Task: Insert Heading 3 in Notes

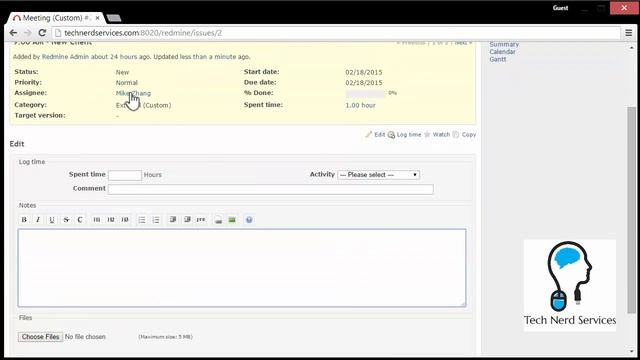Action: [125, 220]
